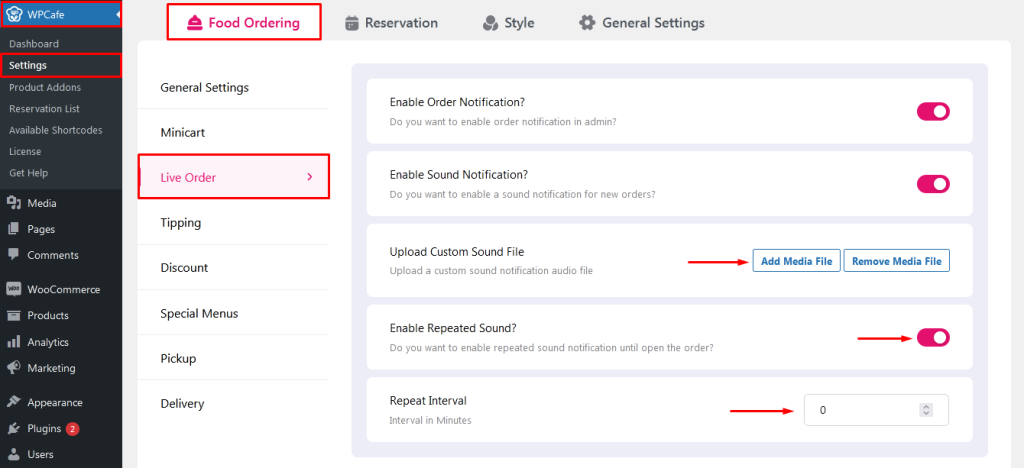Open Comments using the speech bubble icon
The image size is (1024, 468).
(x=14, y=255)
